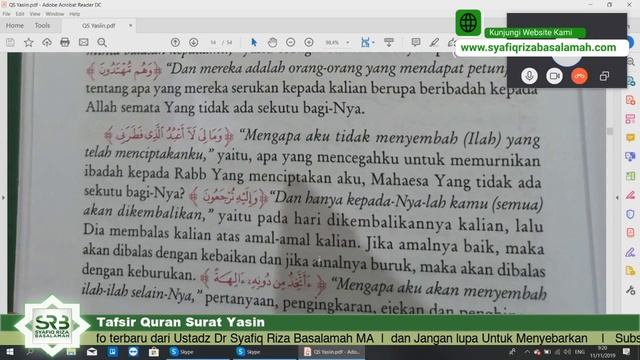Select the QS Yasin.pdf document tab

(x=98, y=26)
